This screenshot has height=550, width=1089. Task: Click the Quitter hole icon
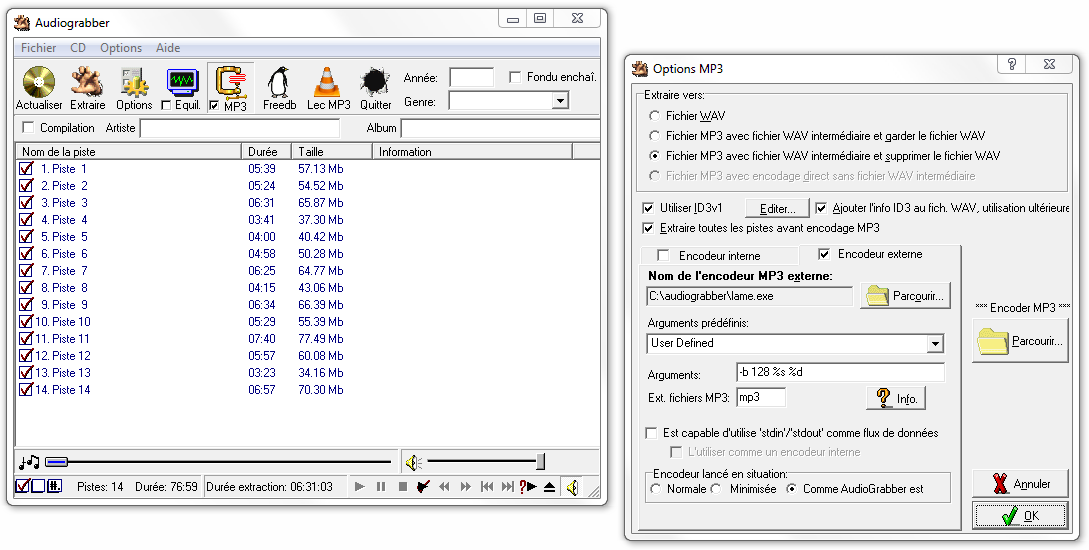point(376,82)
